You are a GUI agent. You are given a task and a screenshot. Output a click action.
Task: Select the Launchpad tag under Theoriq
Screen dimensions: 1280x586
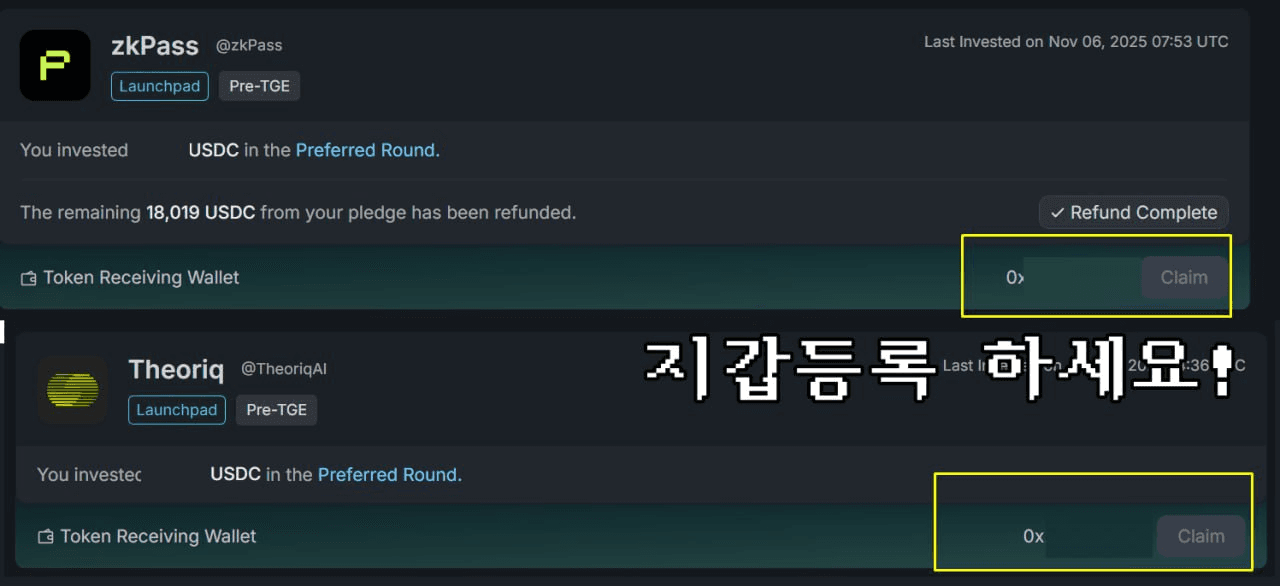point(177,410)
